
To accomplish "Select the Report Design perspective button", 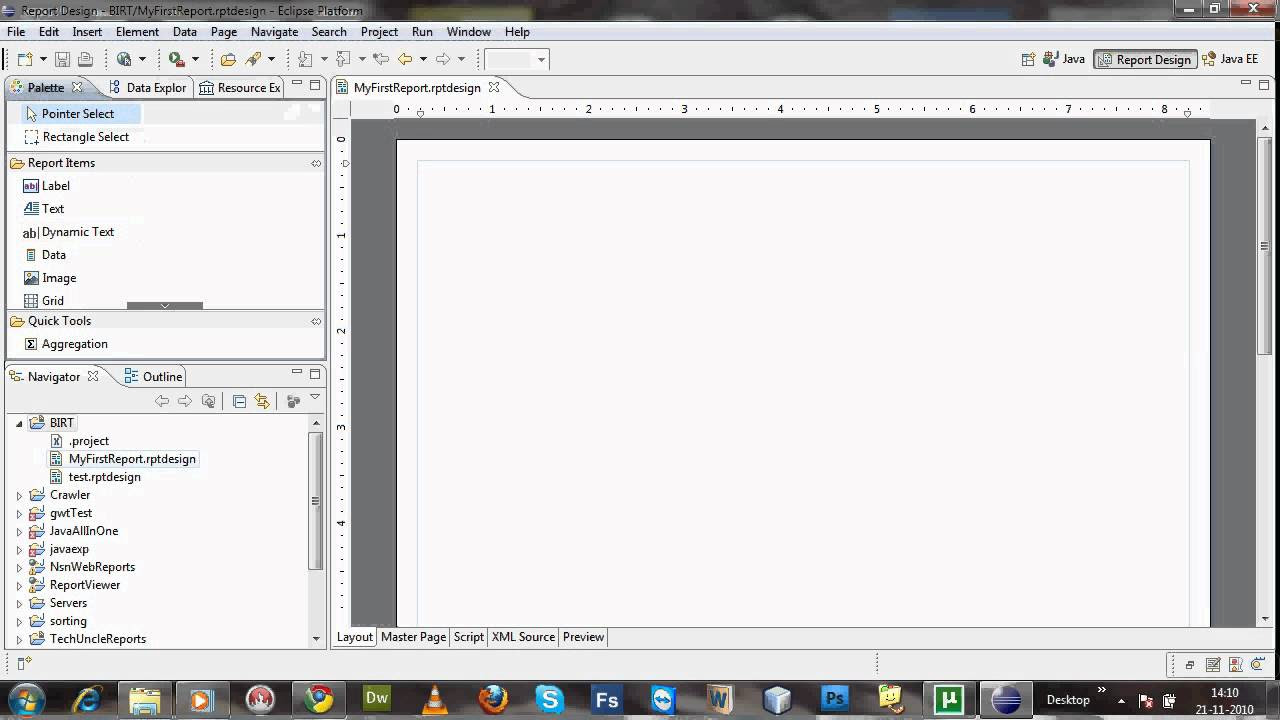I will point(1144,60).
